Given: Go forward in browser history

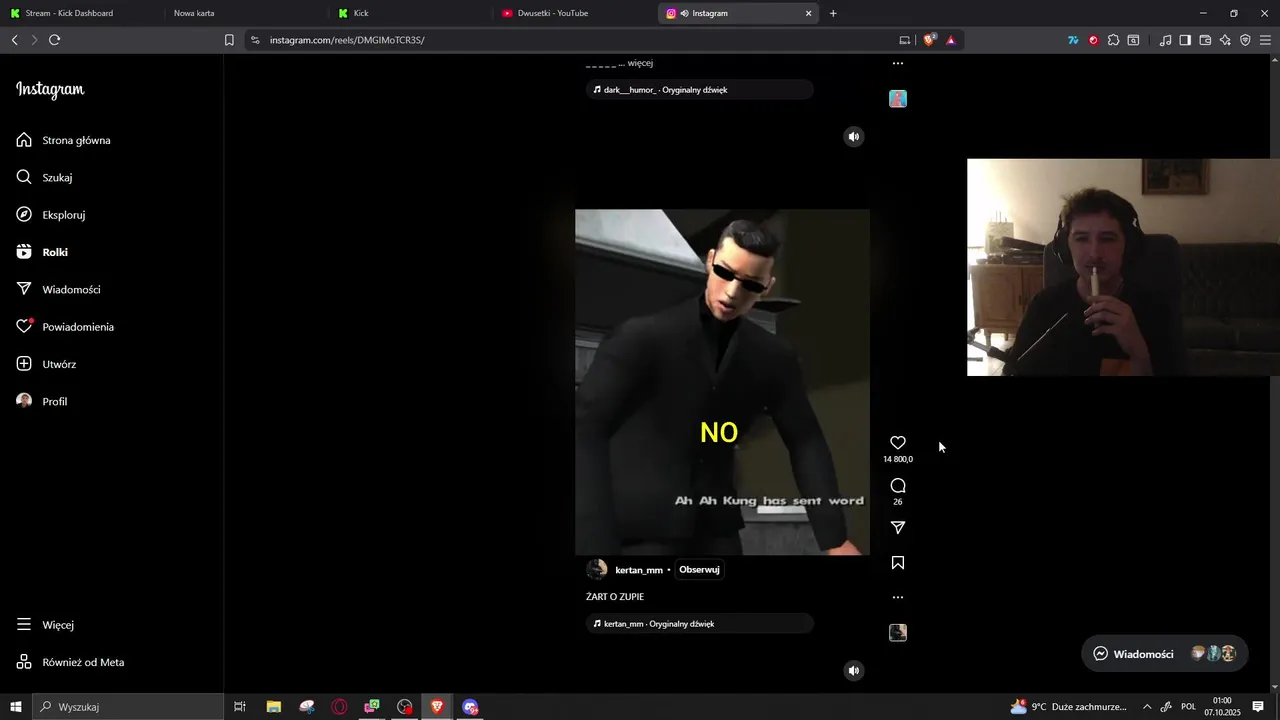Looking at the screenshot, I should tap(34, 40).
